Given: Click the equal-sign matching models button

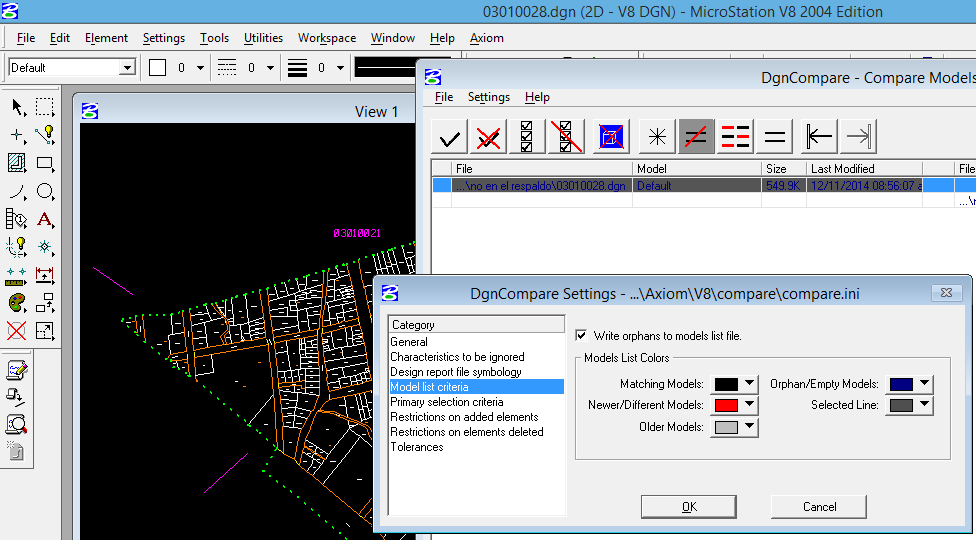Looking at the screenshot, I should coord(774,137).
